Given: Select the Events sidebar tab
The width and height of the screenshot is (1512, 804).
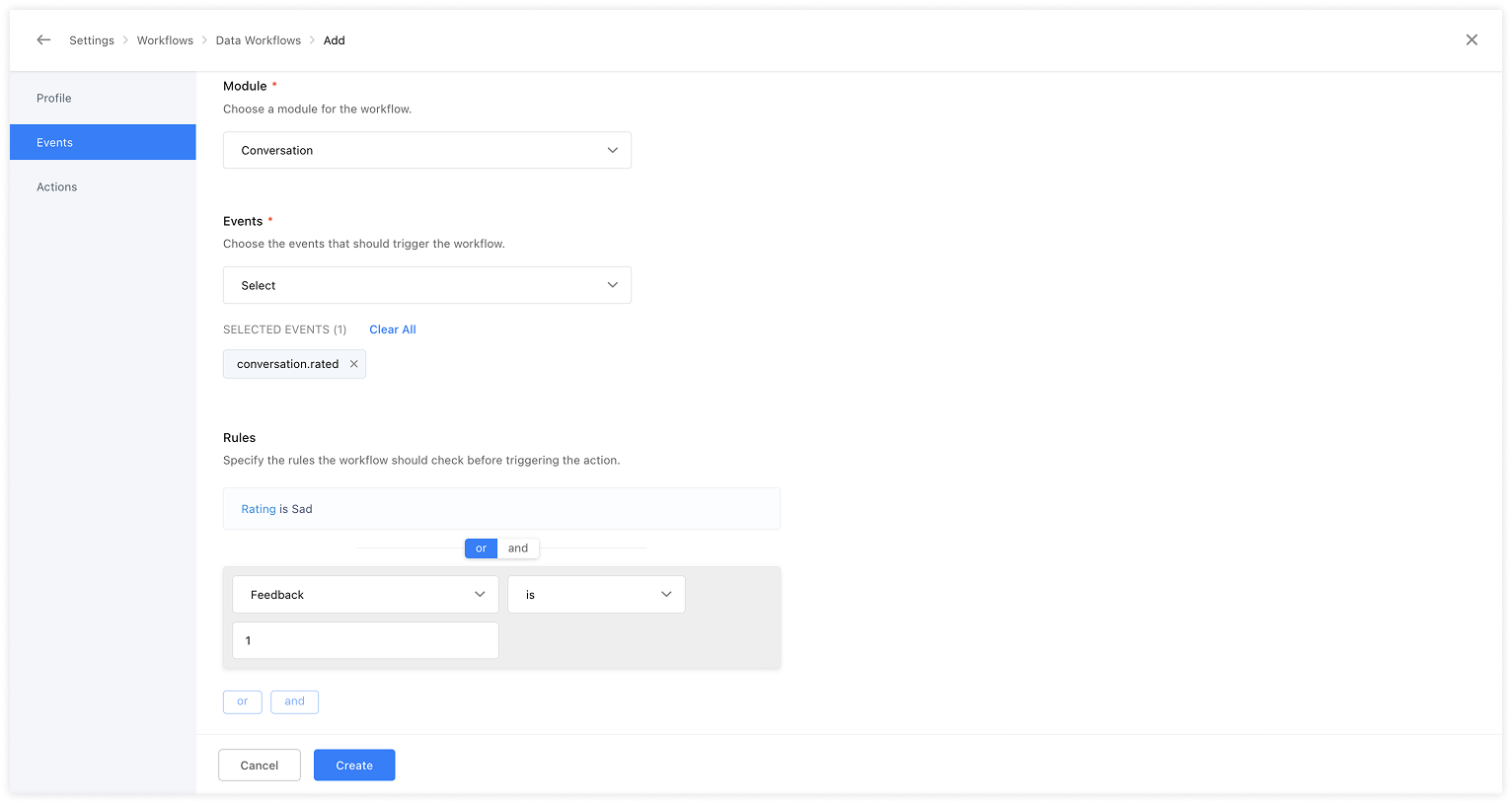Looking at the screenshot, I should [x=55, y=143].
